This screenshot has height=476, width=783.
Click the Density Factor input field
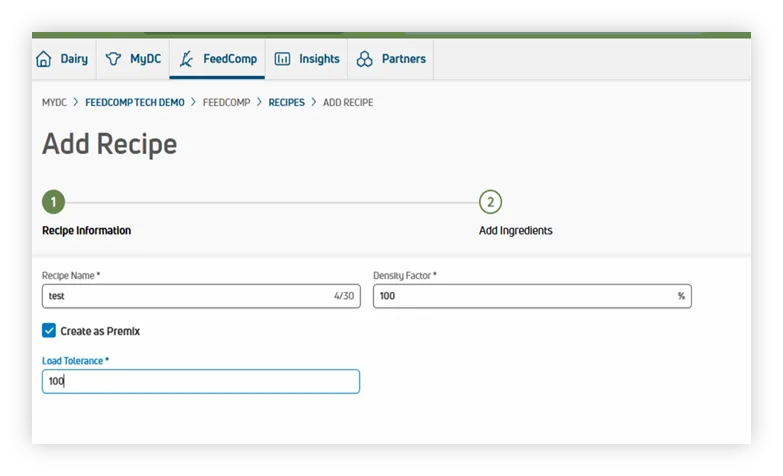[x=532, y=296]
